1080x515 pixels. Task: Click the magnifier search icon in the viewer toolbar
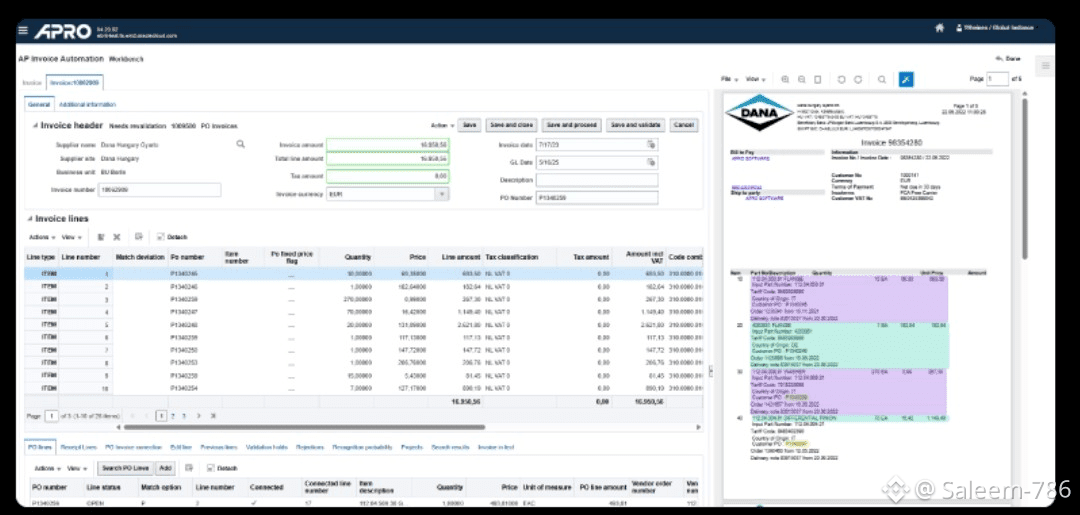pyautogui.click(x=881, y=79)
